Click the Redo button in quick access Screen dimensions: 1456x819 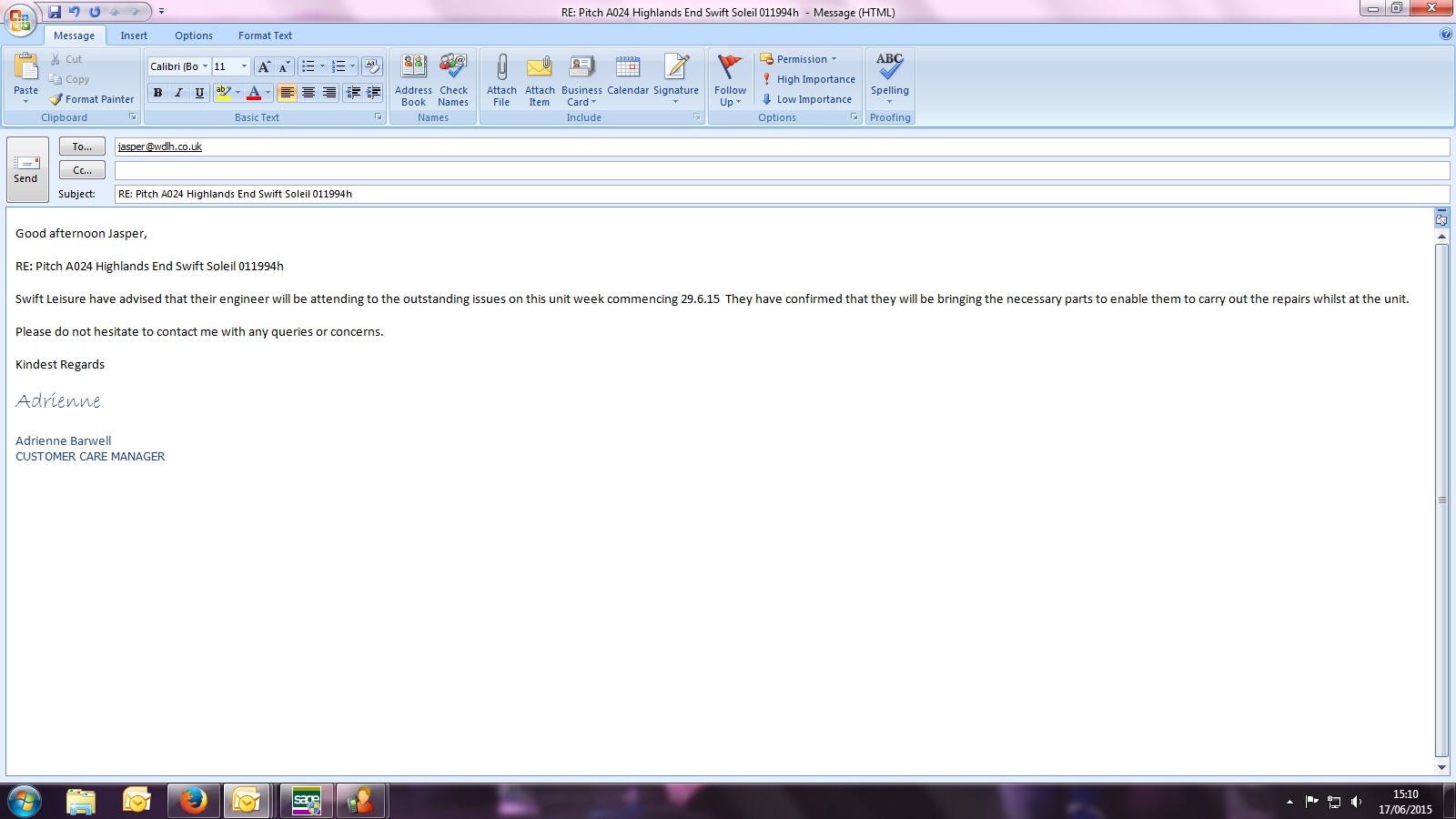click(x=95, y=12)
